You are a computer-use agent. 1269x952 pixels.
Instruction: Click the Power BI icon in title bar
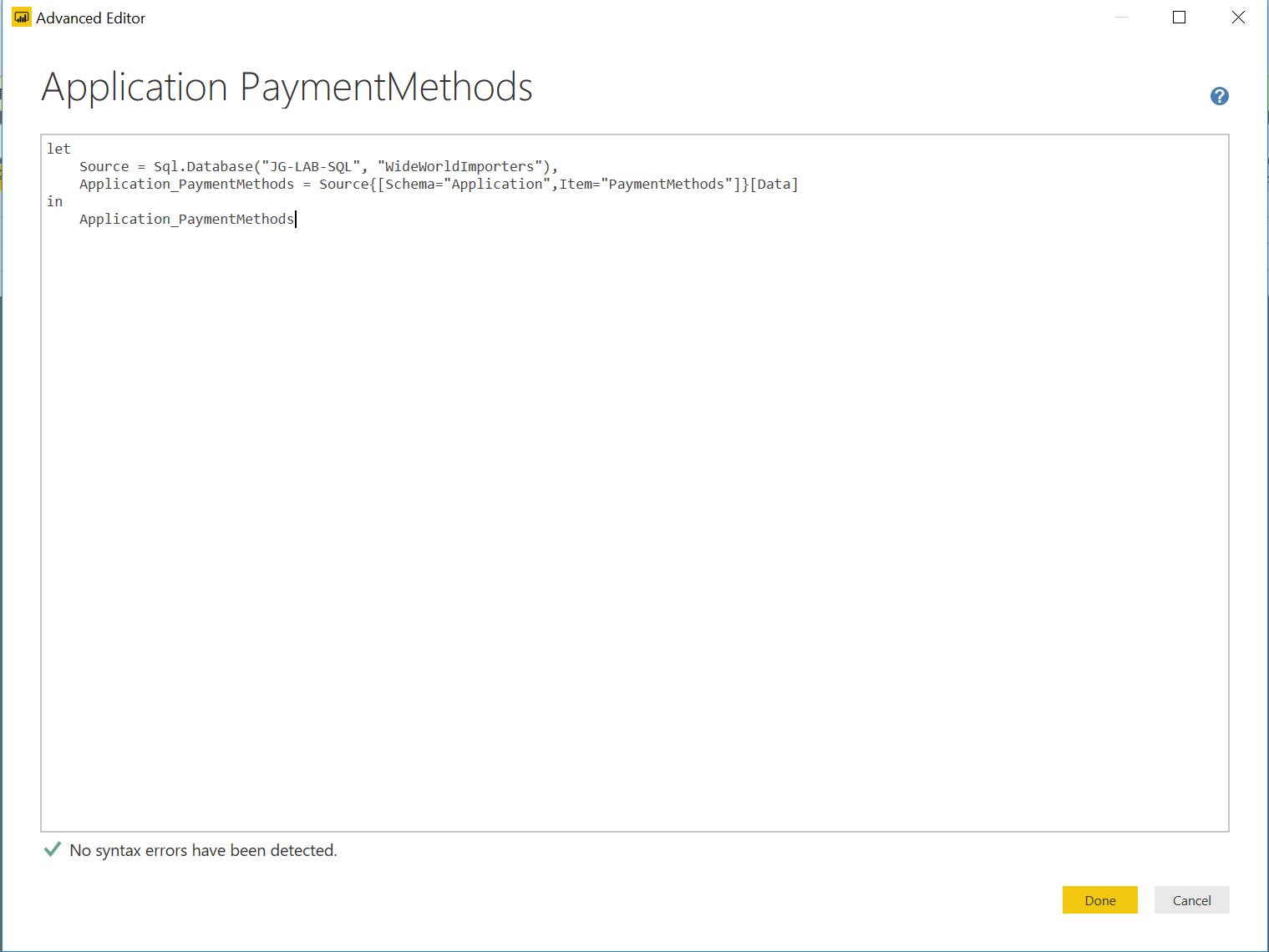(22, 18)
